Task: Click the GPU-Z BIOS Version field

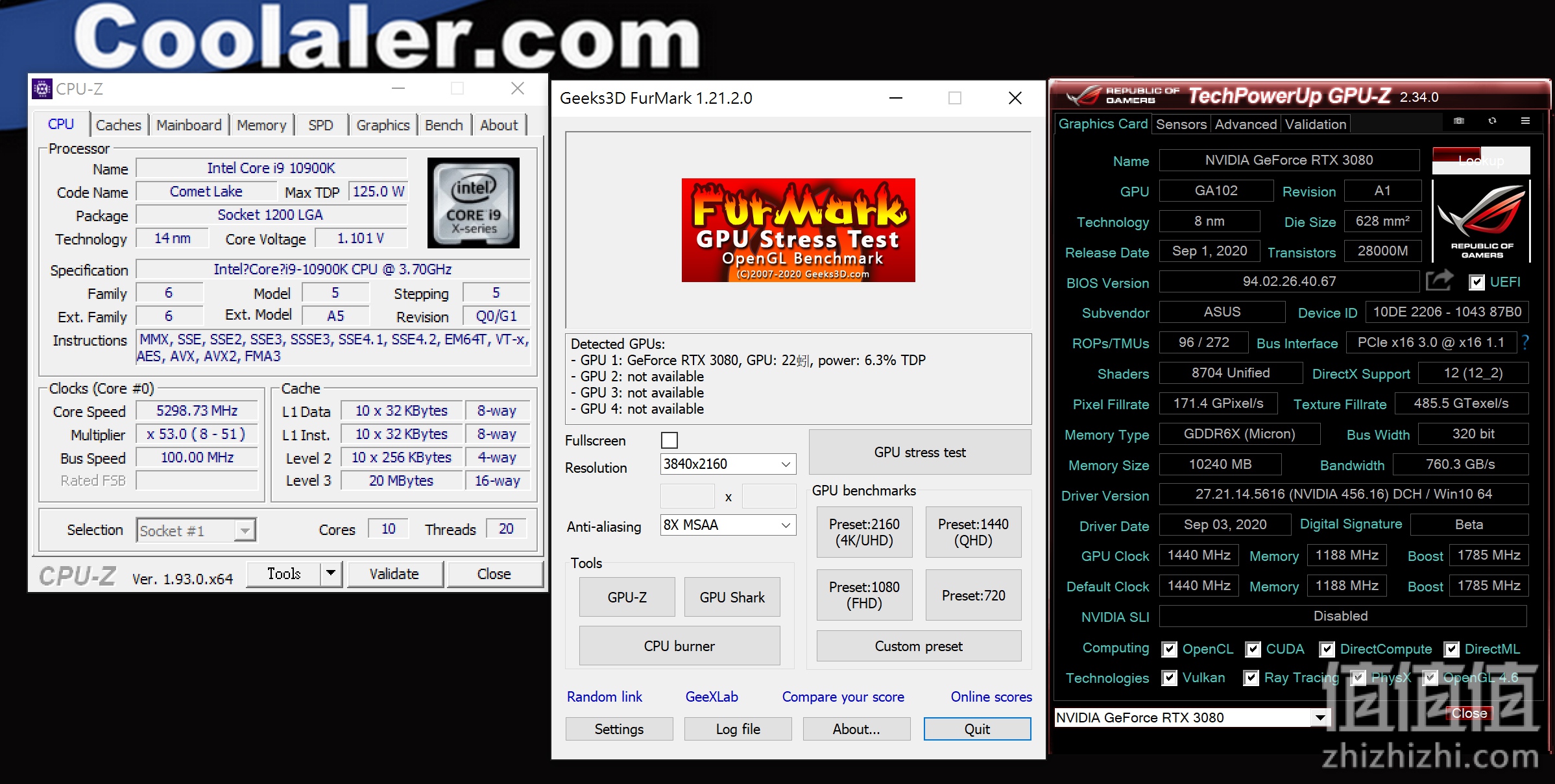Action: (1289, 281)
